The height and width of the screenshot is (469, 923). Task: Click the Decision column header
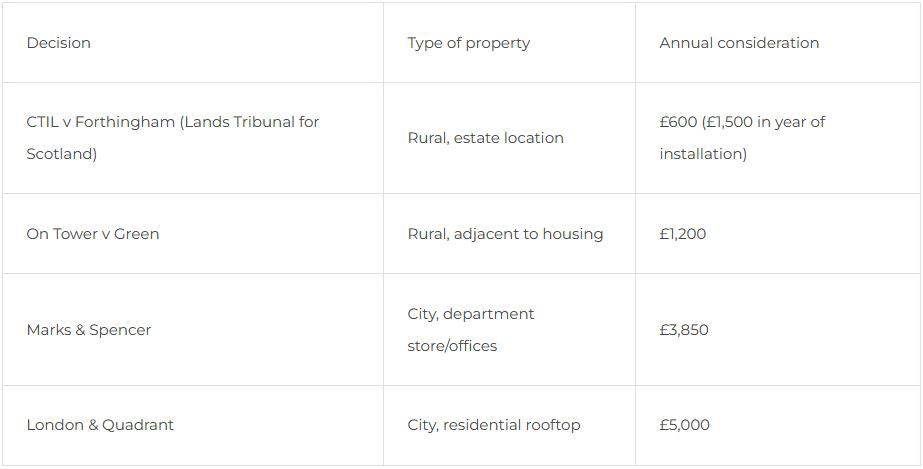pos(58,43)
